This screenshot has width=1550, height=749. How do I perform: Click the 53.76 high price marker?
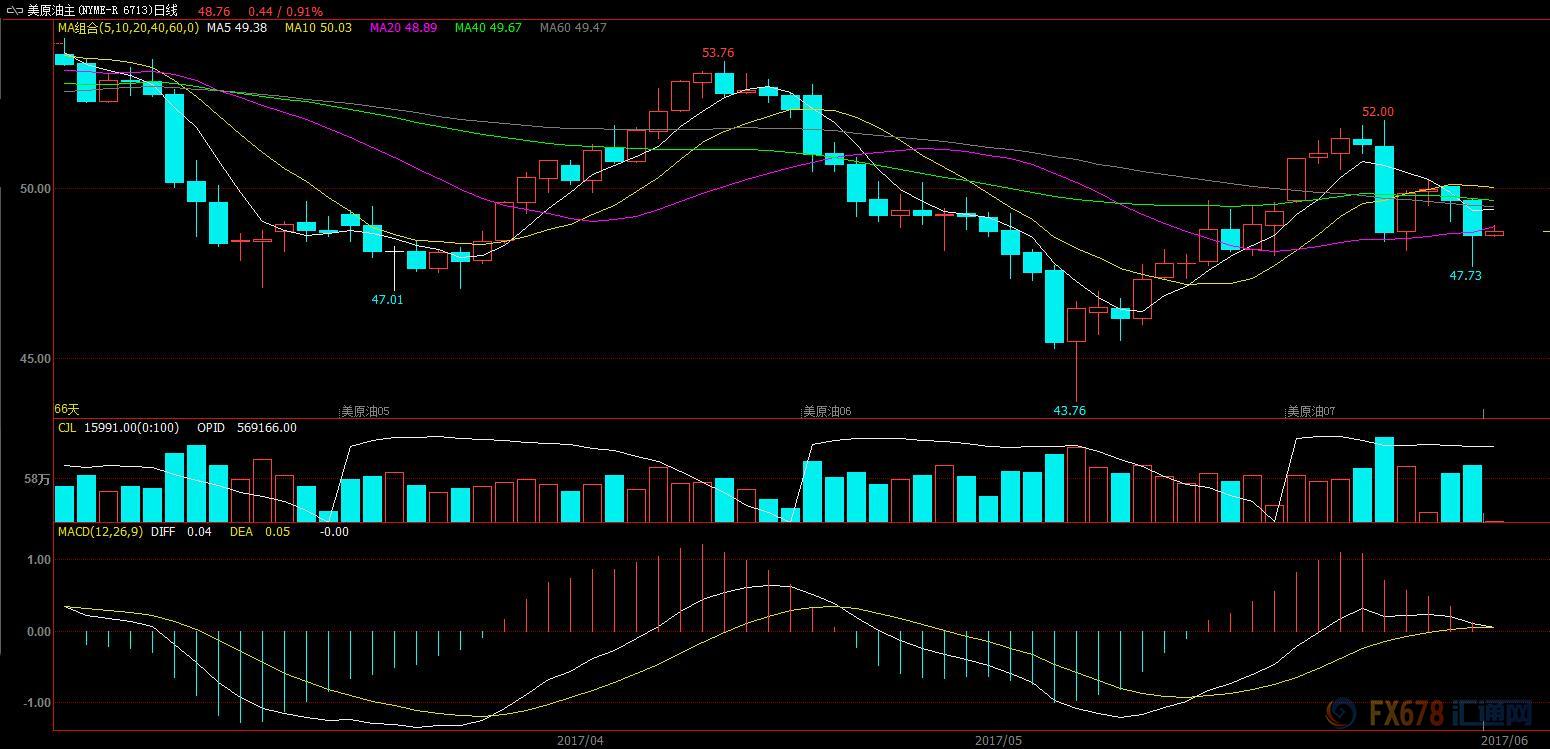(x=717, y=53)
